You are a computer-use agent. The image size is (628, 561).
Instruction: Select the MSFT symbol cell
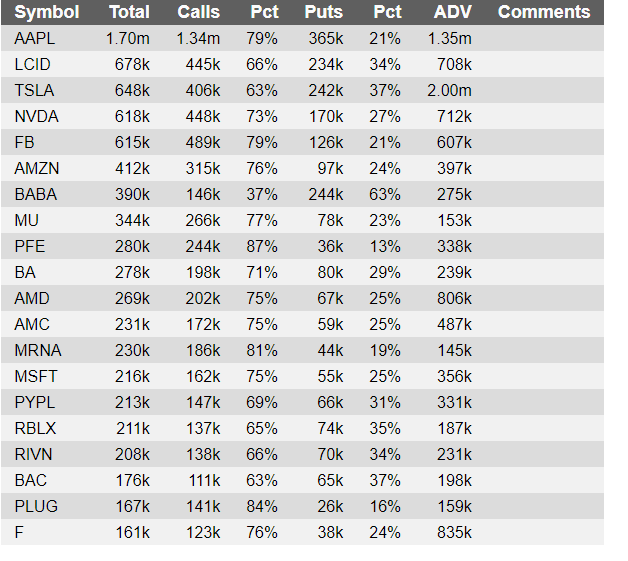click(x=36, y=376)
